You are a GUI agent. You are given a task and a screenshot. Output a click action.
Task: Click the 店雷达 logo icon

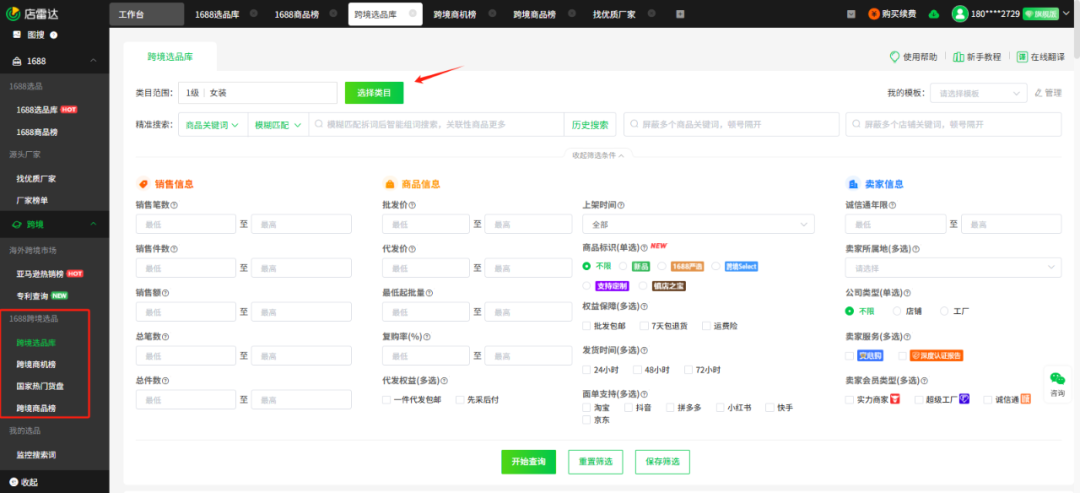pos(13,14)
